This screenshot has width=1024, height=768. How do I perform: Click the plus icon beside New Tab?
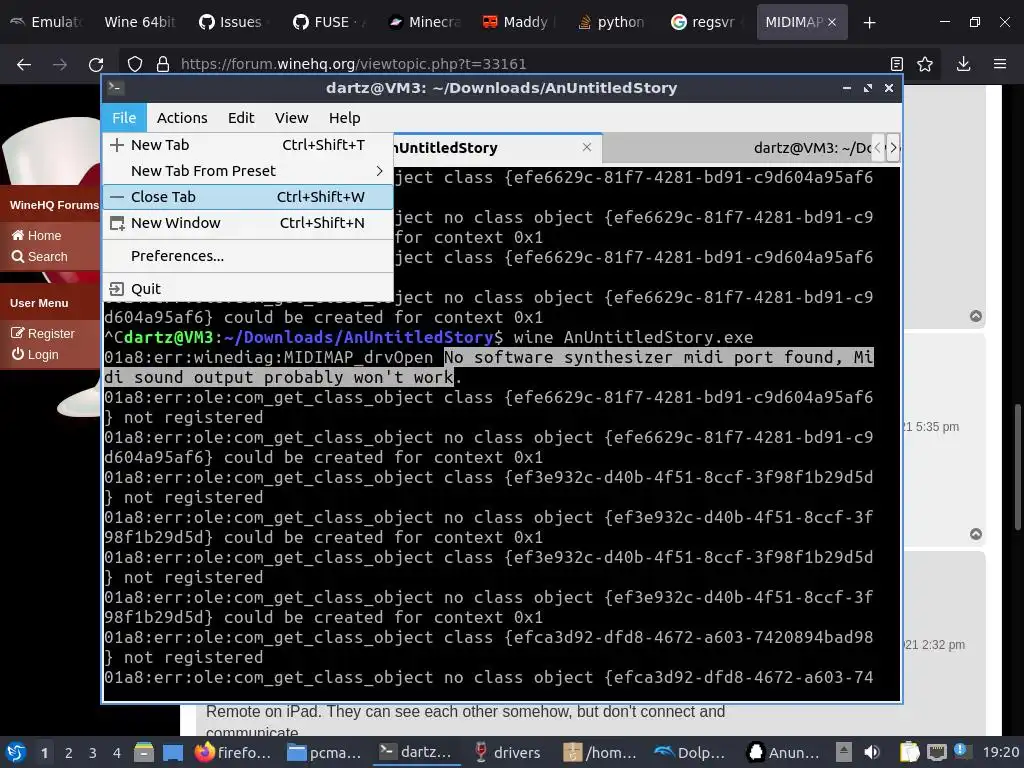tap(117, 145)
